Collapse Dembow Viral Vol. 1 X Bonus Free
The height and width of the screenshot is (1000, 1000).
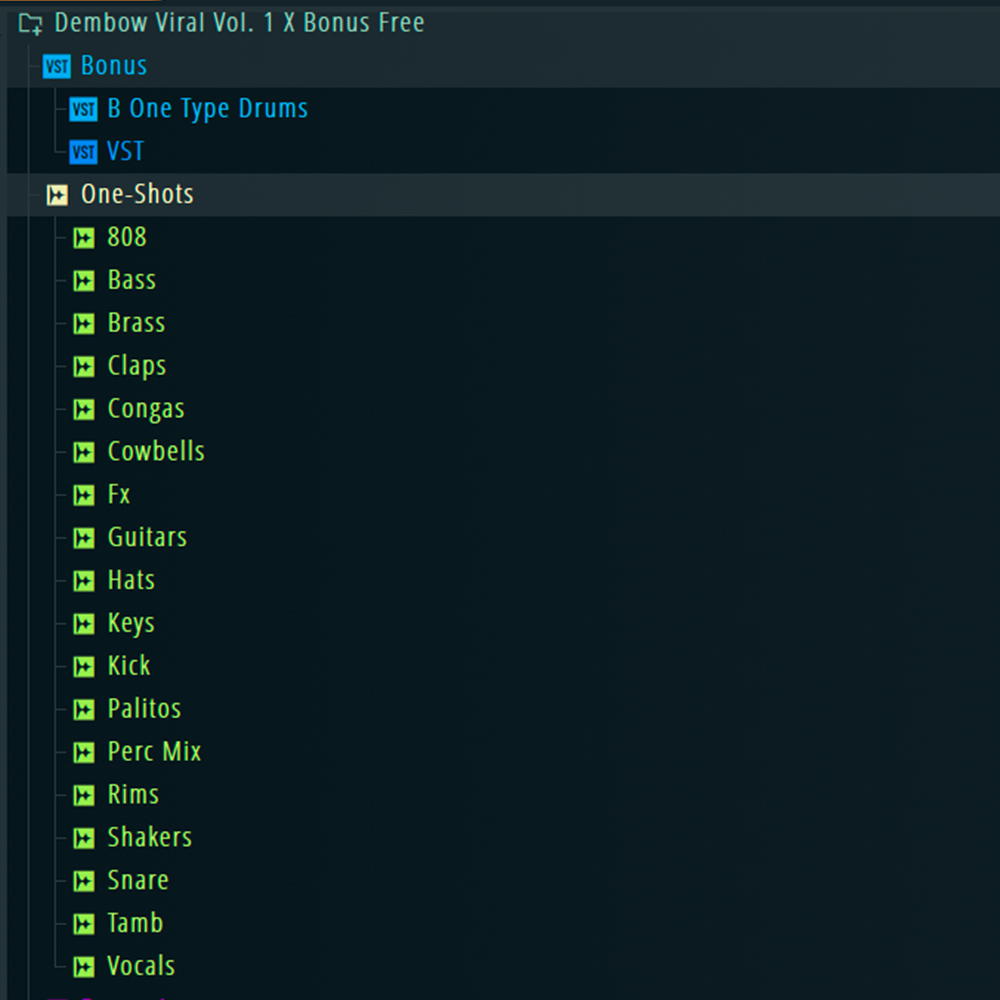click(239, 23)
